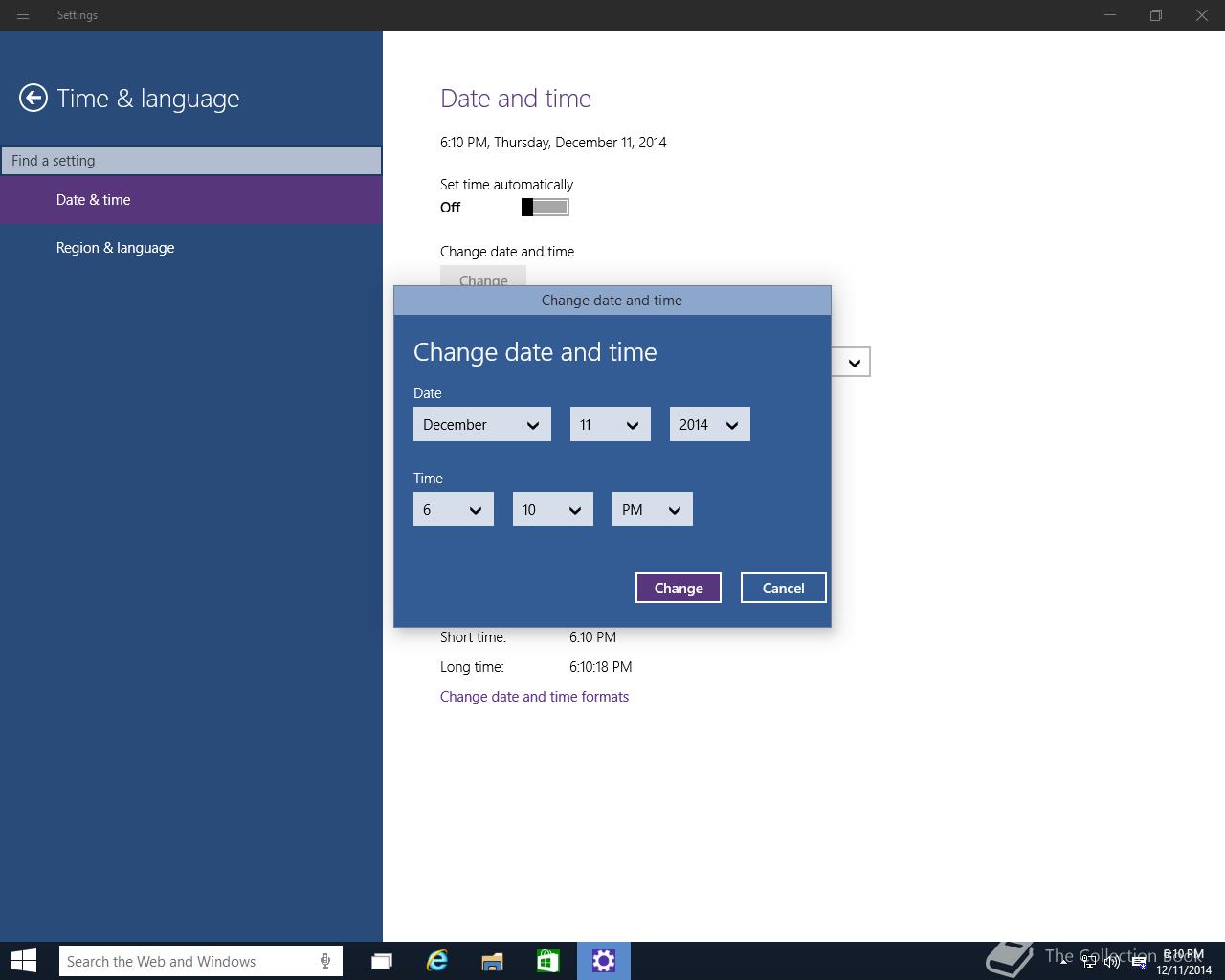Screen dimensions: 1225x980
Task: Click the Date and time heading
Action: pos(516,99)
